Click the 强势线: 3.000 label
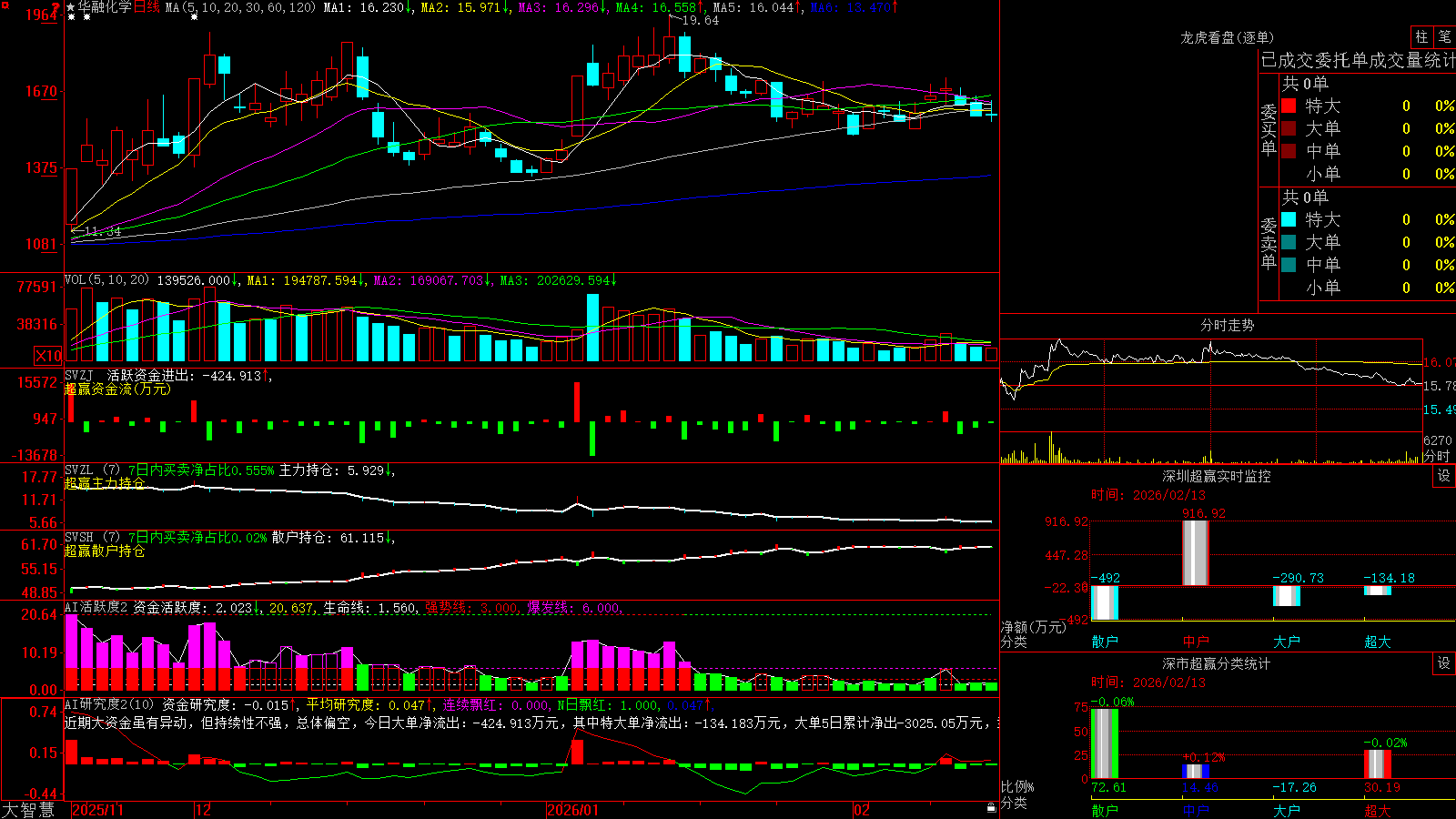 [472, 608]
